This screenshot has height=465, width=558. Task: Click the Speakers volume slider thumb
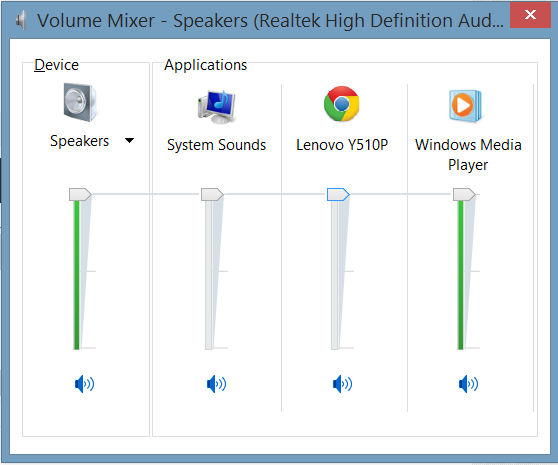point(80,195)
